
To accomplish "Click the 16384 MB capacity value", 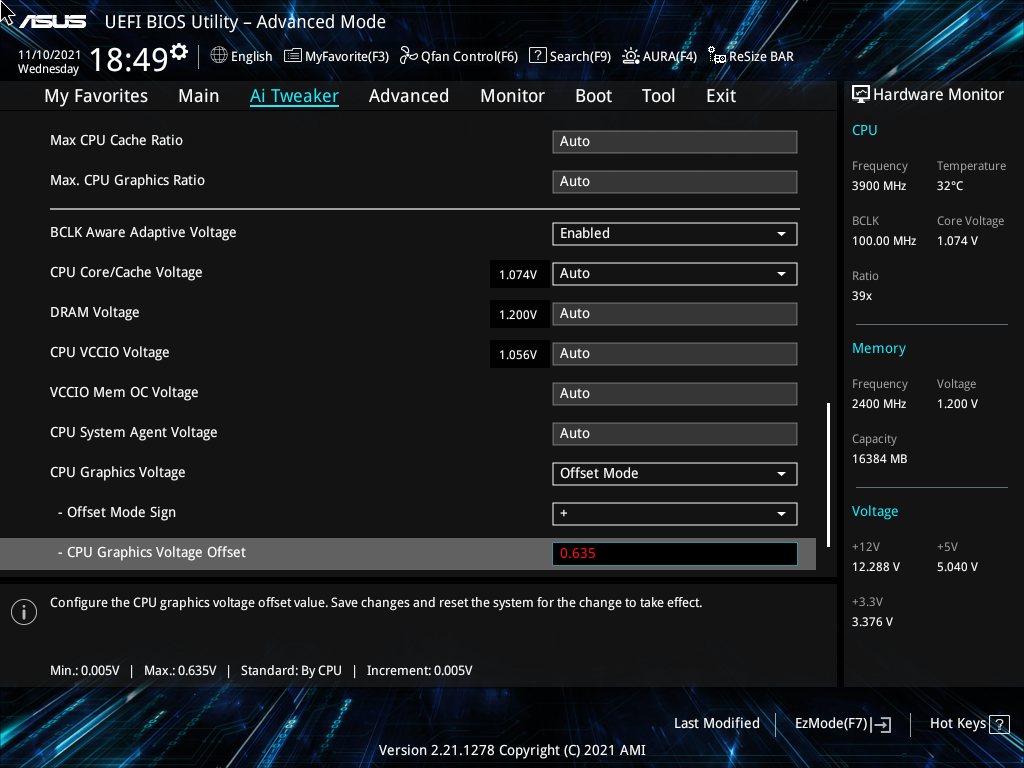I will [880, 459].
